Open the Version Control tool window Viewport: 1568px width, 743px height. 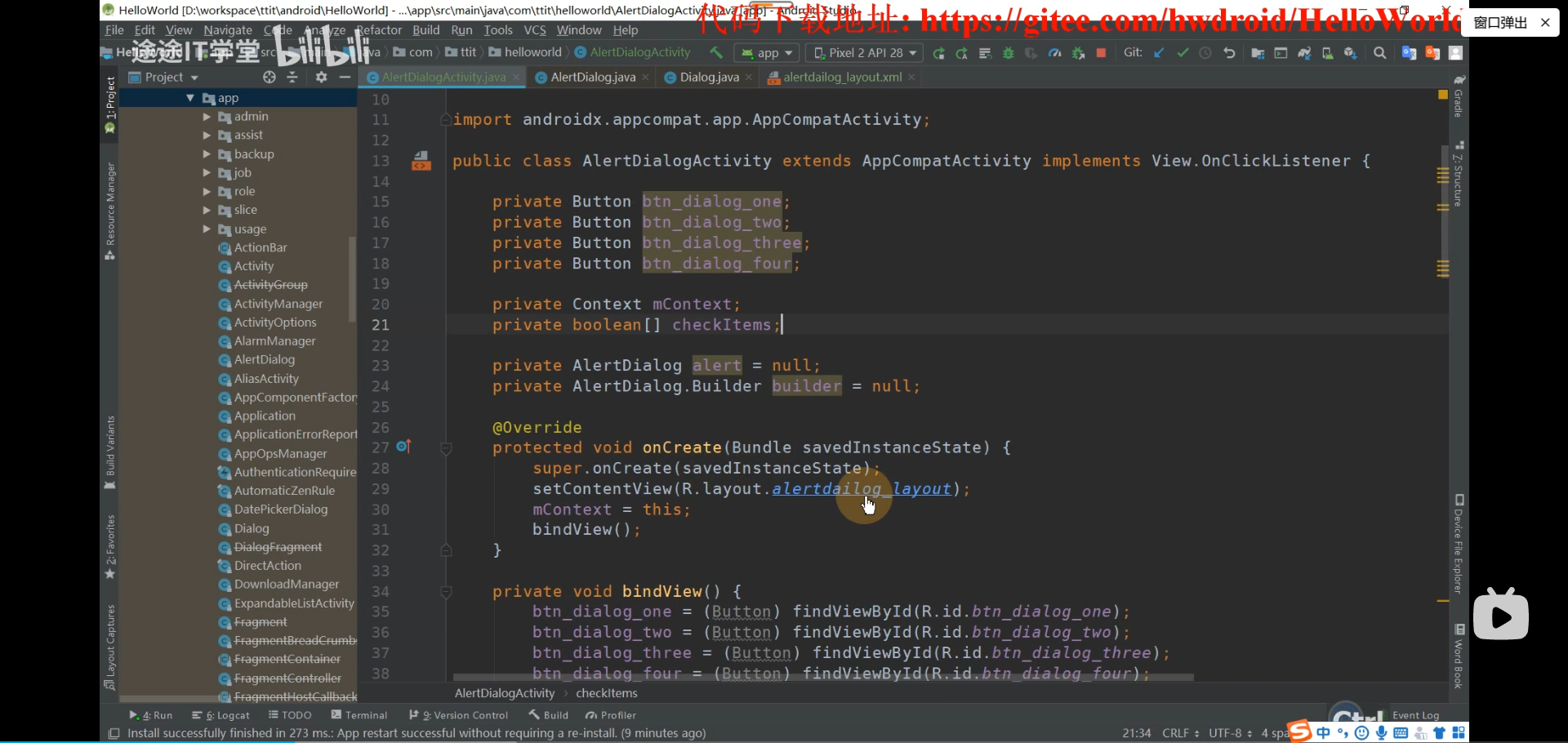click(x=458, y=715)
